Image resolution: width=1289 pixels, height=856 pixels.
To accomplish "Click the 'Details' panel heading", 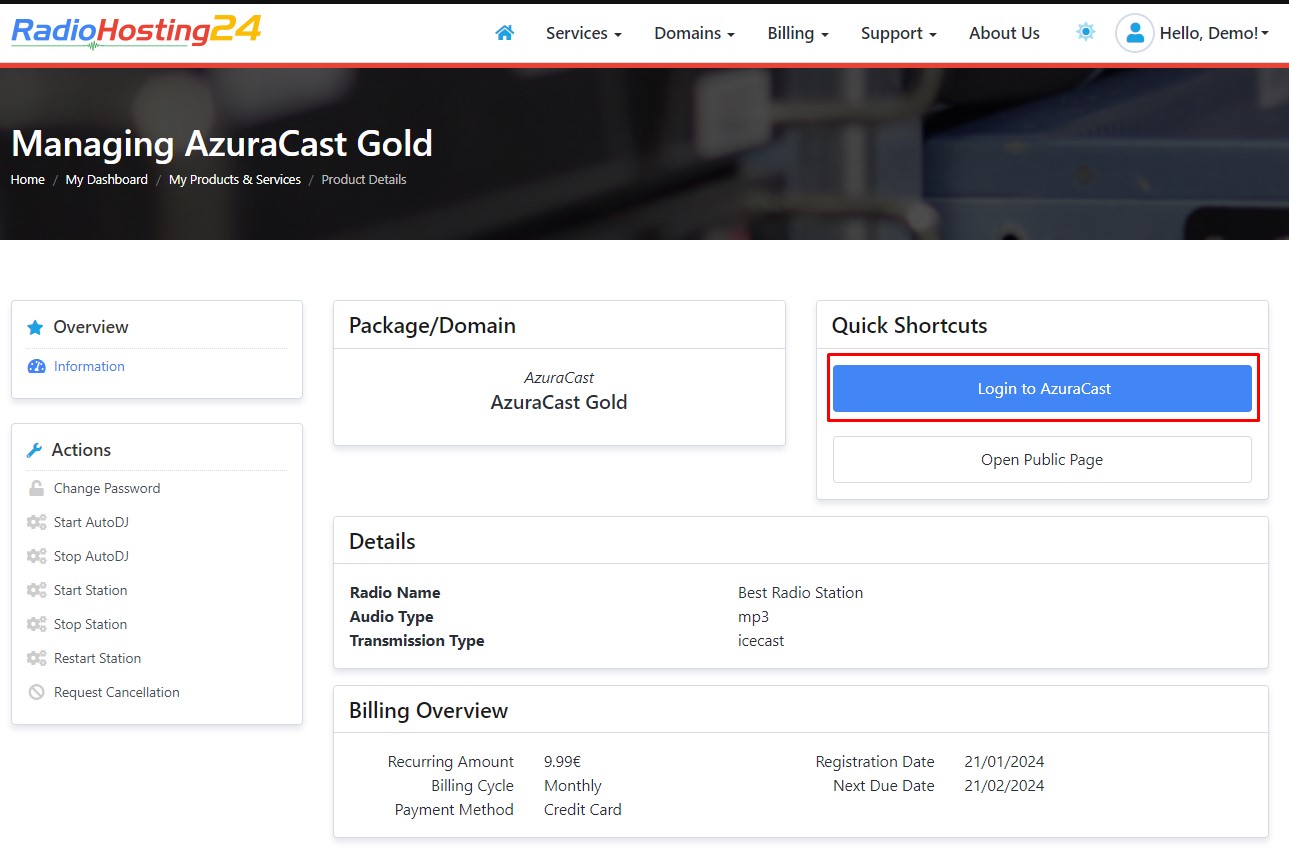I will coord(382,542).
